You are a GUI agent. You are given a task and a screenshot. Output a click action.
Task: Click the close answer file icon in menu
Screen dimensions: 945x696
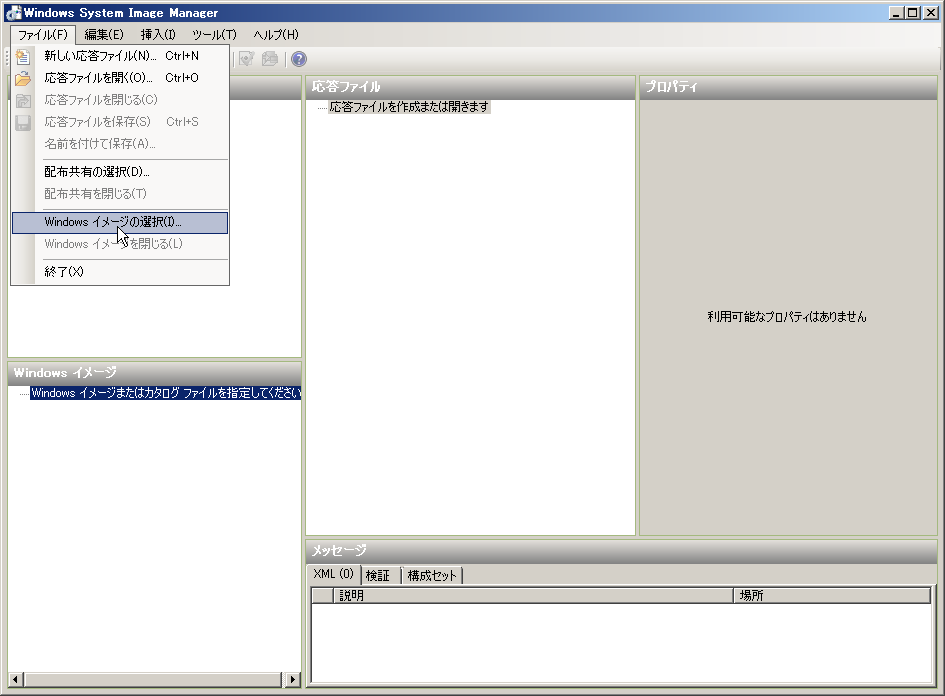[x=23, y=100]
